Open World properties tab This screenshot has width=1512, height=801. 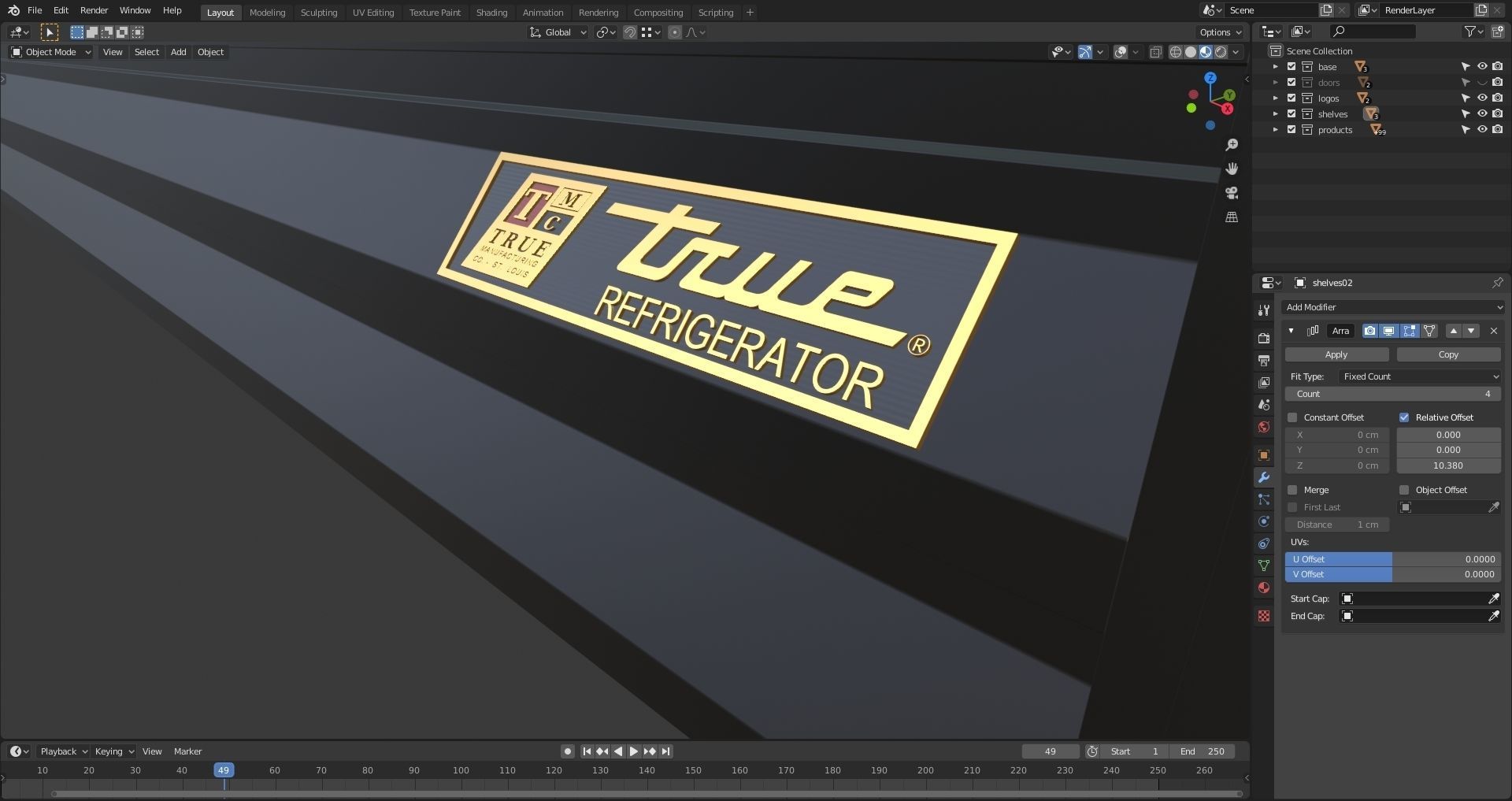coord(1264,427)
